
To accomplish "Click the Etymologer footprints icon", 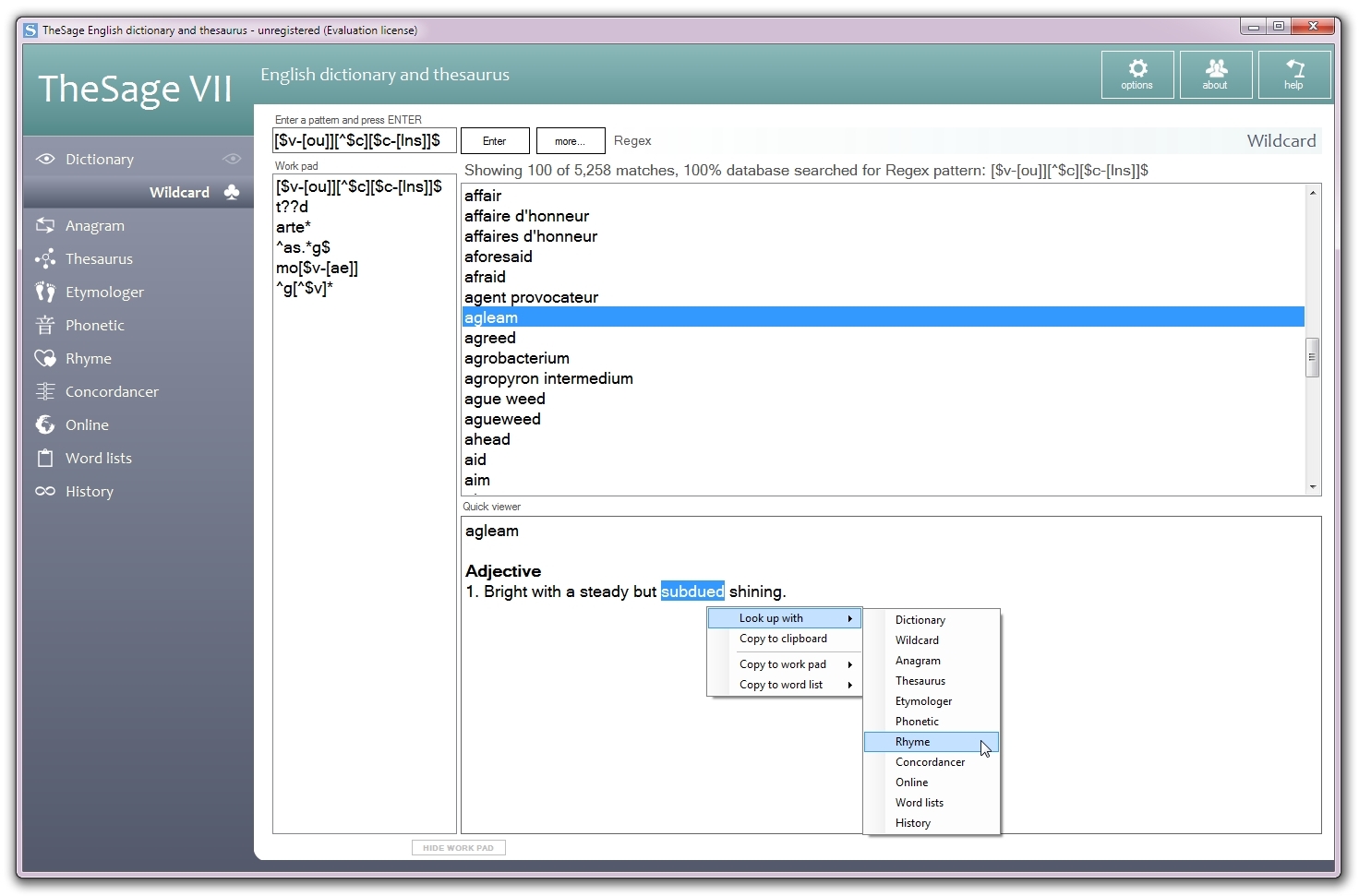I will pyautogui.click(x=45, y=292).
